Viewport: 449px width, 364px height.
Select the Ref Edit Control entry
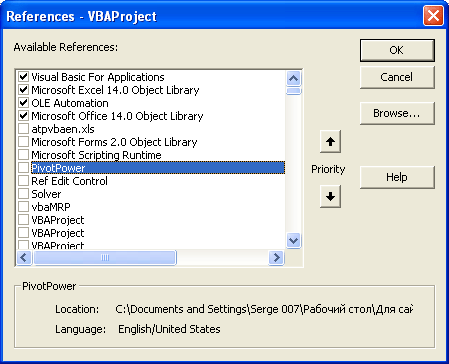(69, 181)
